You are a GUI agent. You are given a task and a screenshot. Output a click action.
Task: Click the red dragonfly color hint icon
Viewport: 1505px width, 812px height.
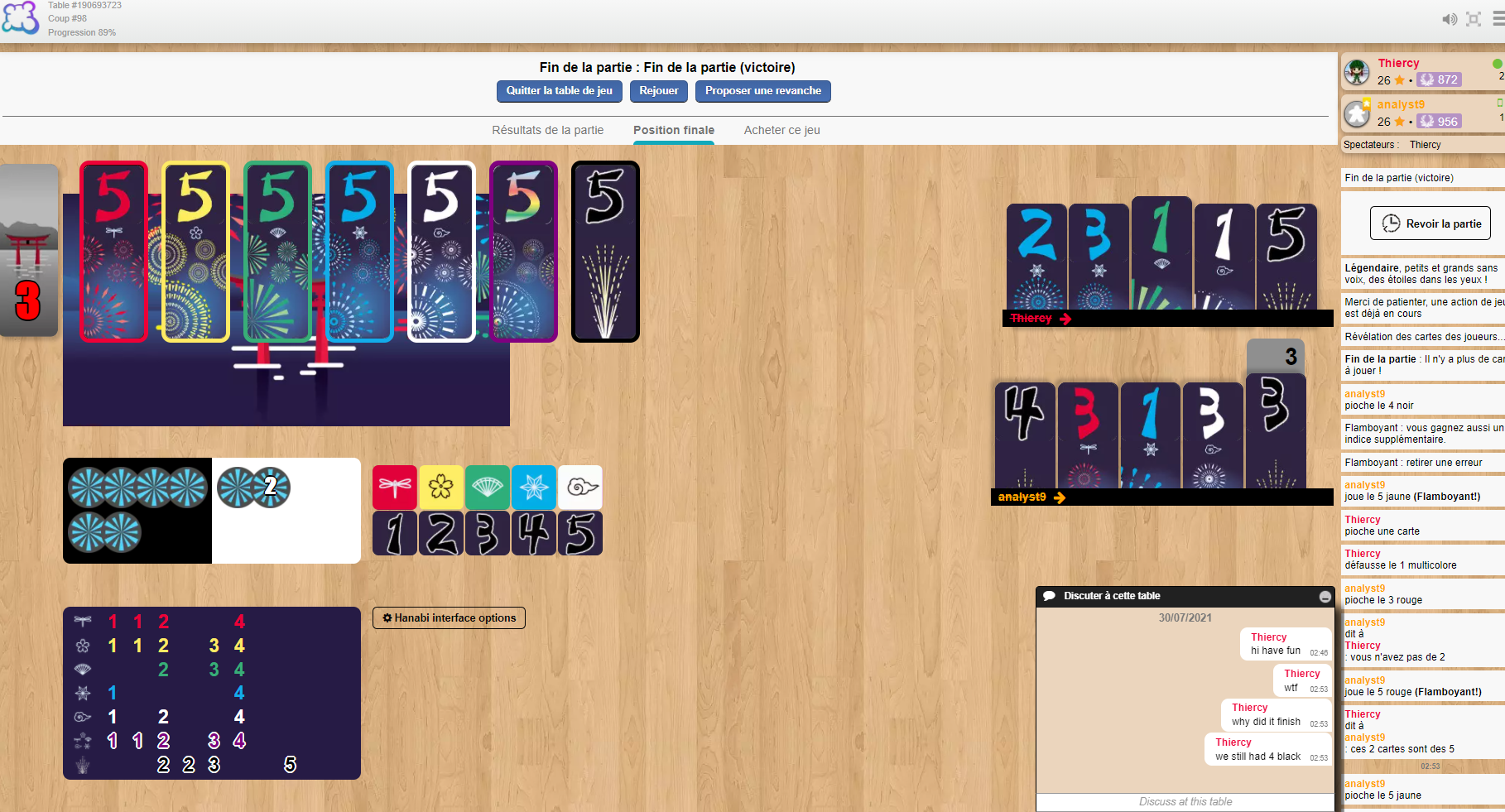coord(395,487)
